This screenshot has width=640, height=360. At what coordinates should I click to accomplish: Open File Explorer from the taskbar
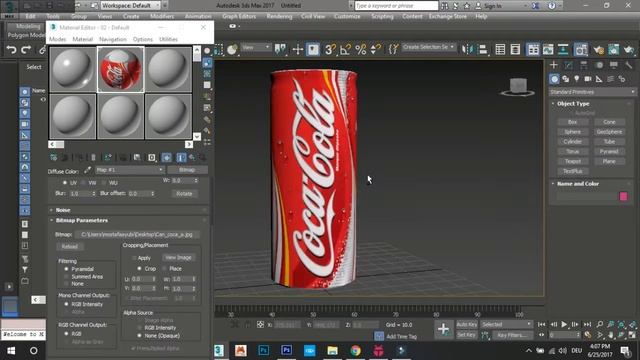[x=333, y=351]
